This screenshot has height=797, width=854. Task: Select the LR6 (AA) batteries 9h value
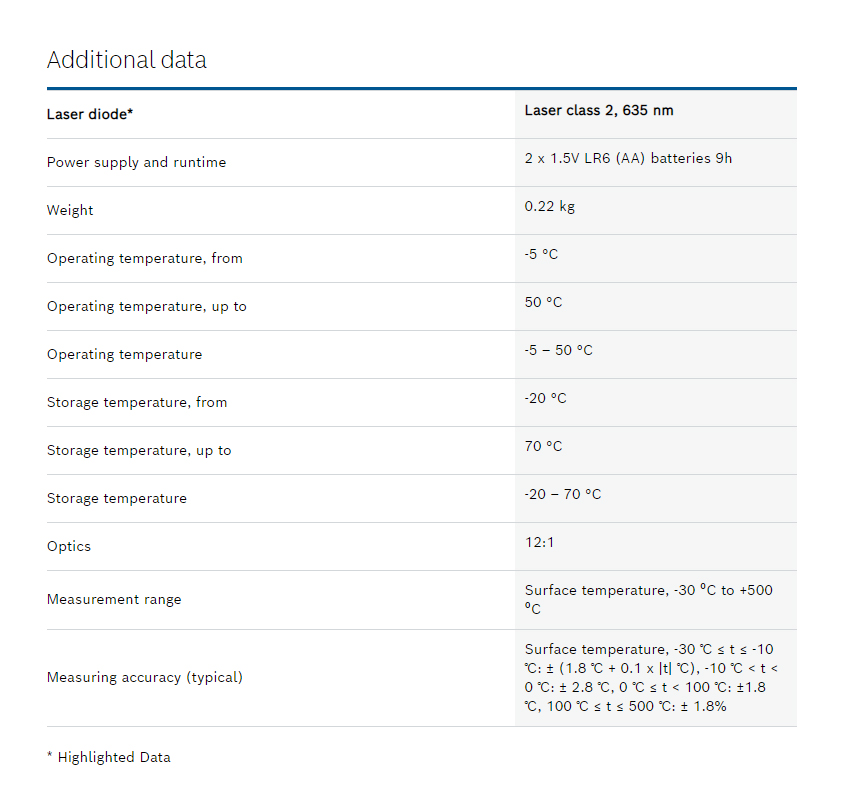coord(627,158)
